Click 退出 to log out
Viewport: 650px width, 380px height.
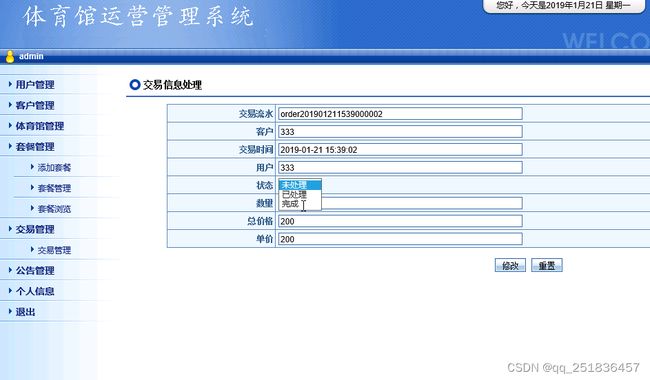tap(25, 312)
